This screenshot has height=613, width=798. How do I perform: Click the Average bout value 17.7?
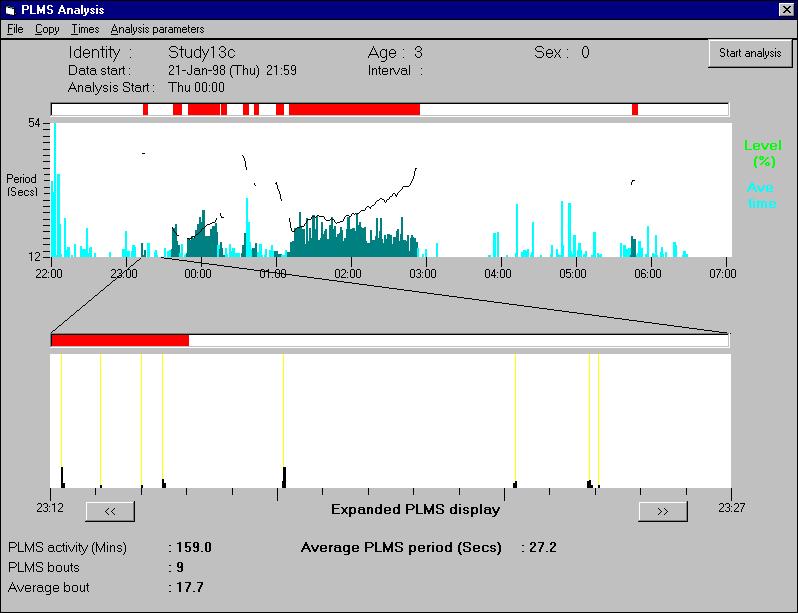pyautogui.click(x=190, y=588)
